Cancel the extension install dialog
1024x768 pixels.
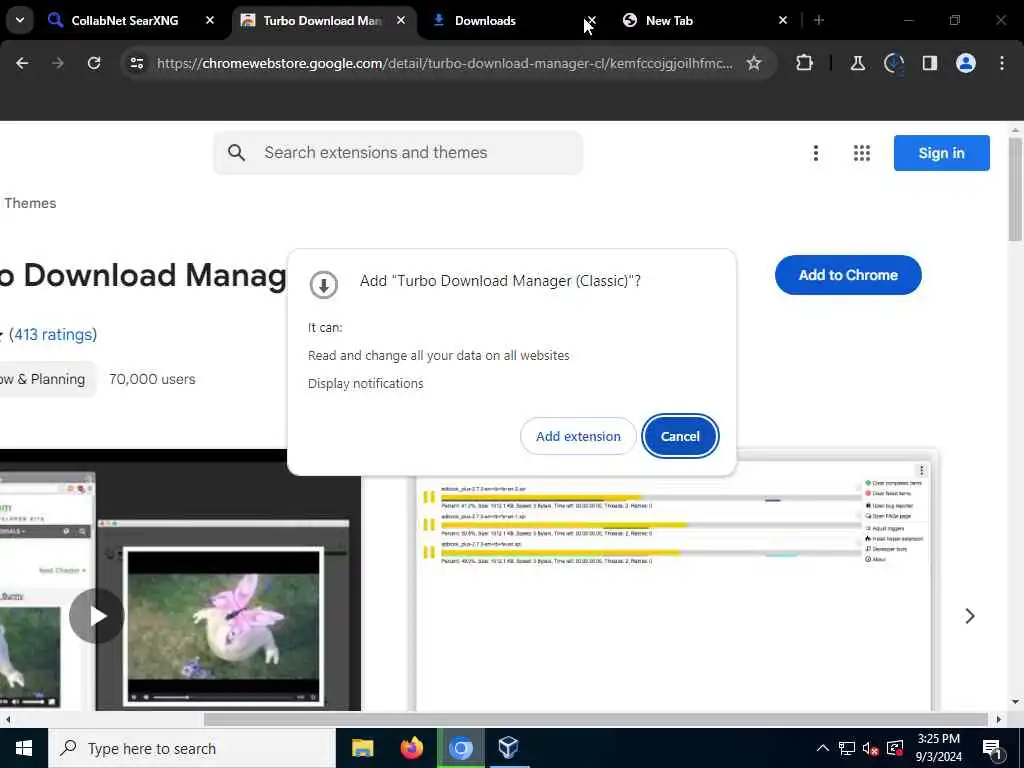tap(680, 436)
